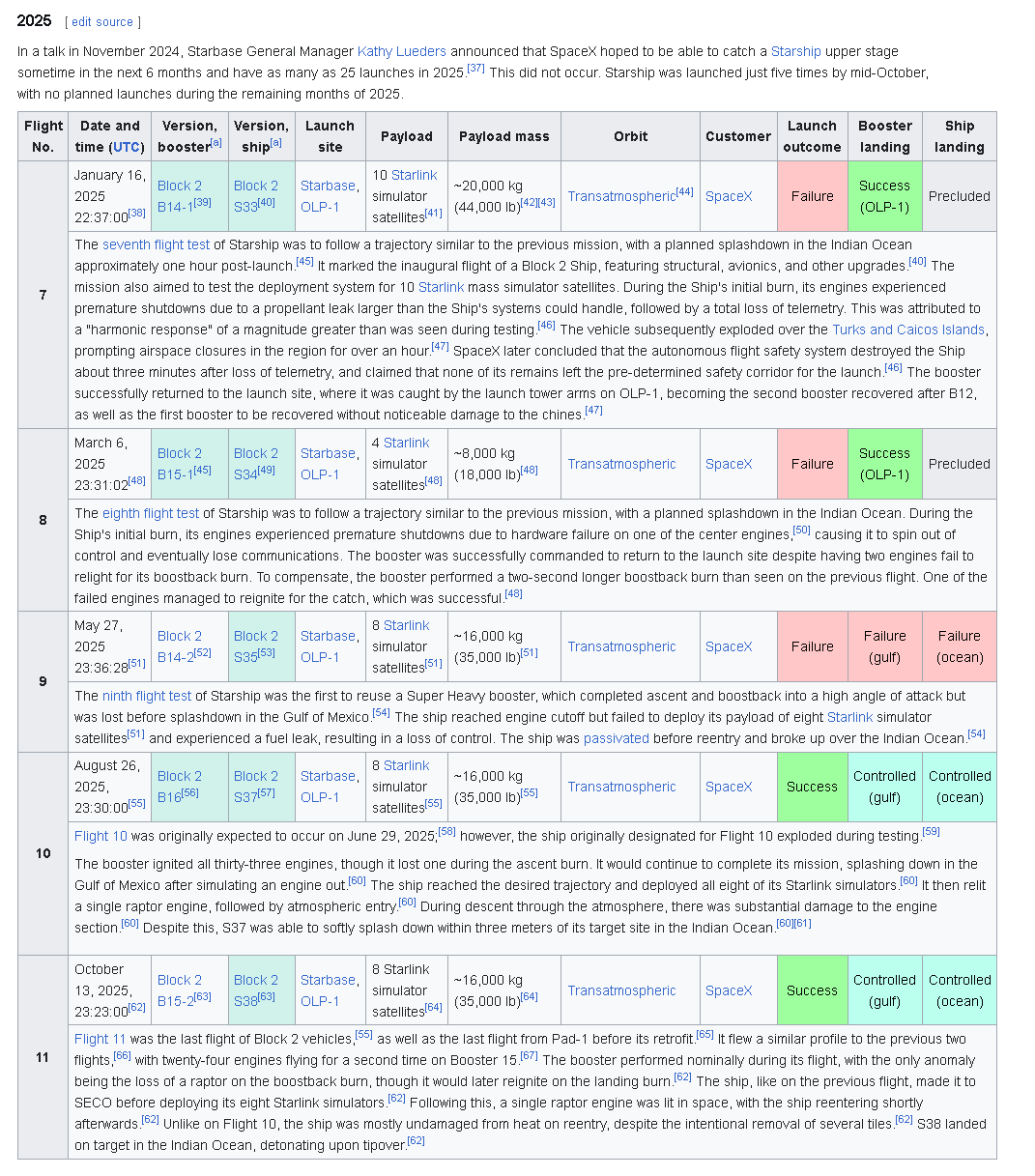Select the 'Launch outcome' column header
1035x1176 pixels.
click(812, 136)
